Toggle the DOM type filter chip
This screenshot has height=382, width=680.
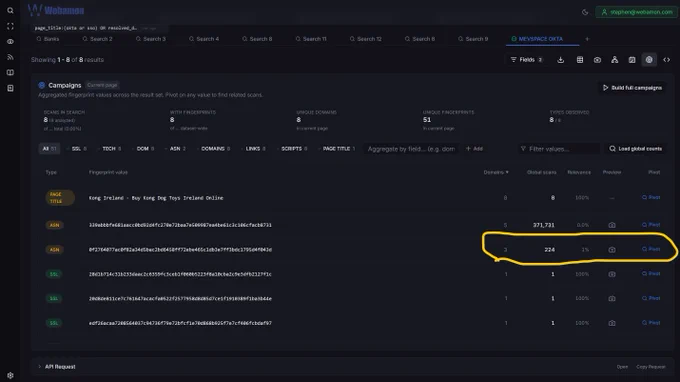(143, 149)
